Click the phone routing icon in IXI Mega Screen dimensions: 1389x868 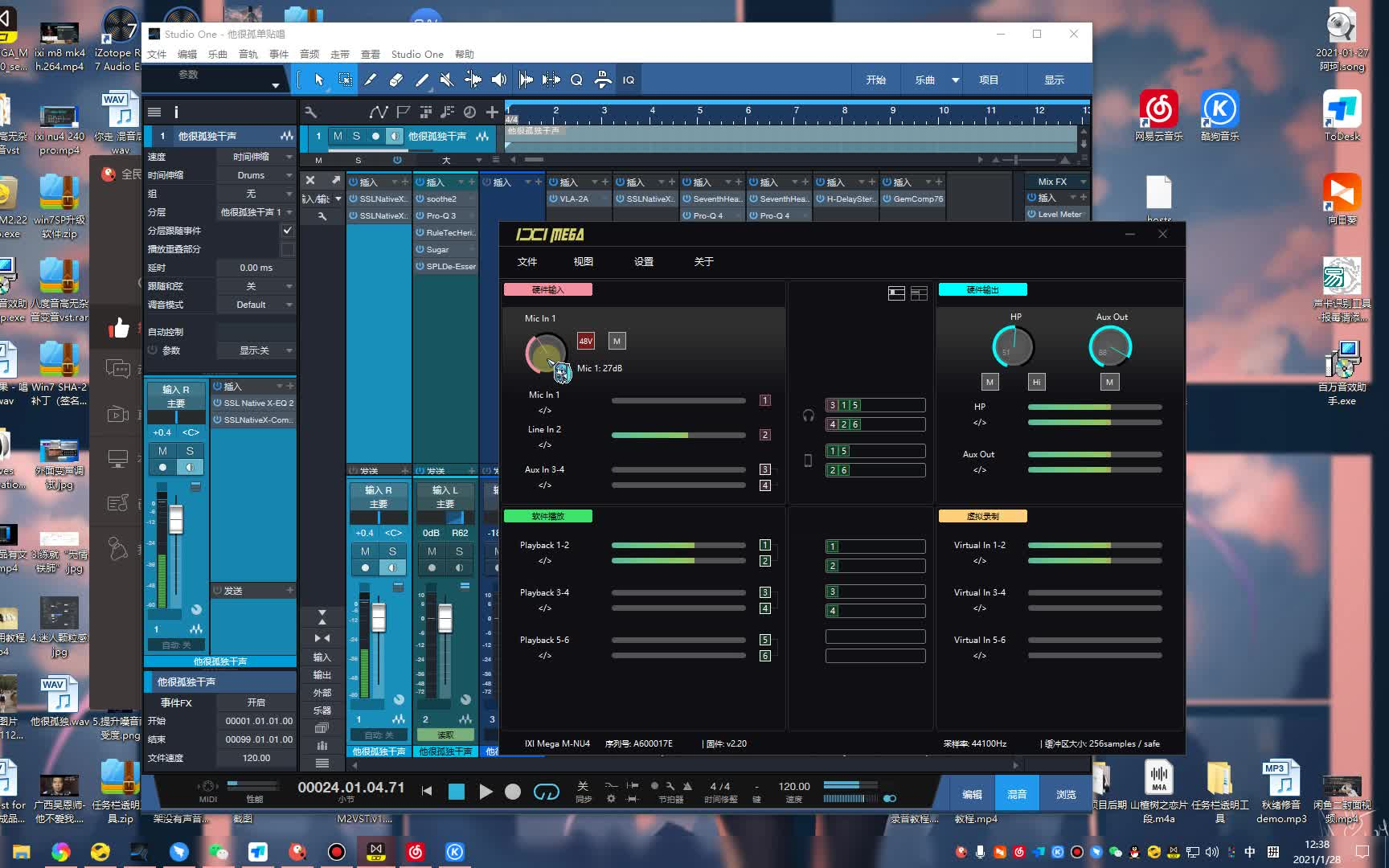[808, 461]
